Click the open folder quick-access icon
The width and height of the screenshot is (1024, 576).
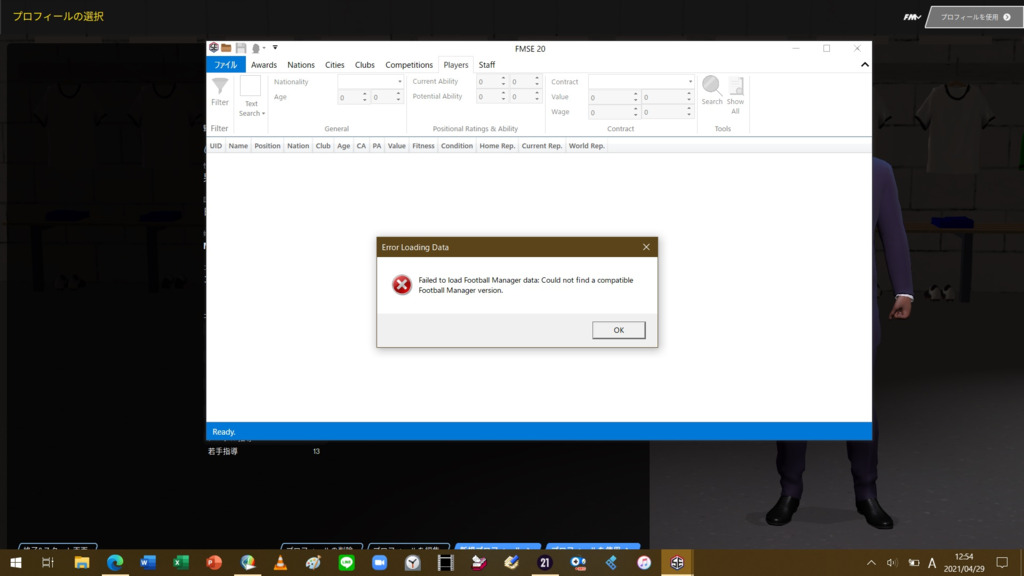(x=226, y=48)
